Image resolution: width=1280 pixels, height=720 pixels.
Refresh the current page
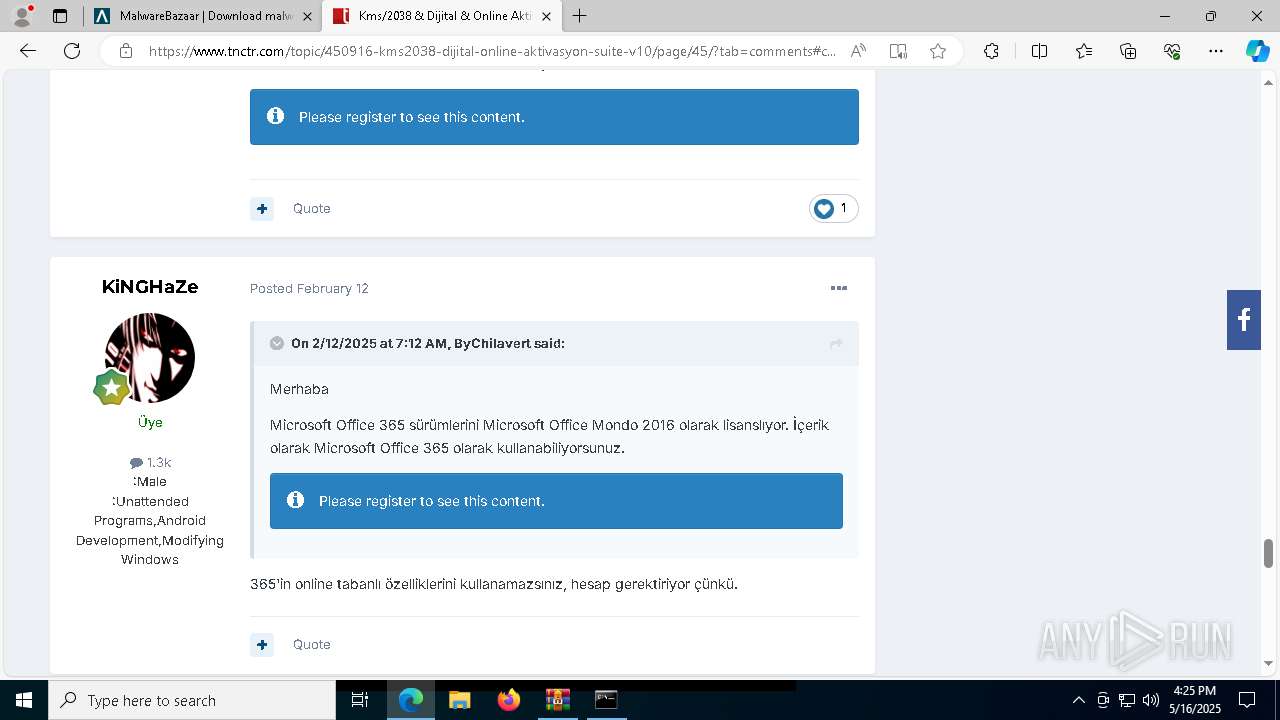72,51
